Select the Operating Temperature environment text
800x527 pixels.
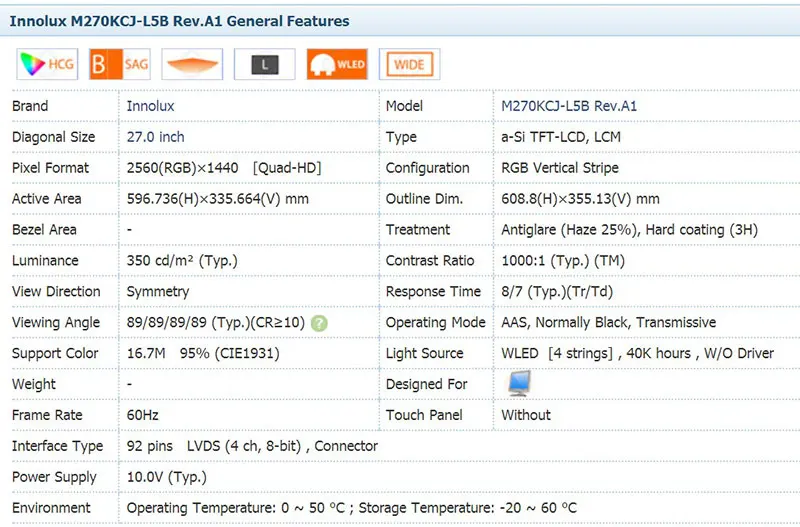[x=352, y=508]
